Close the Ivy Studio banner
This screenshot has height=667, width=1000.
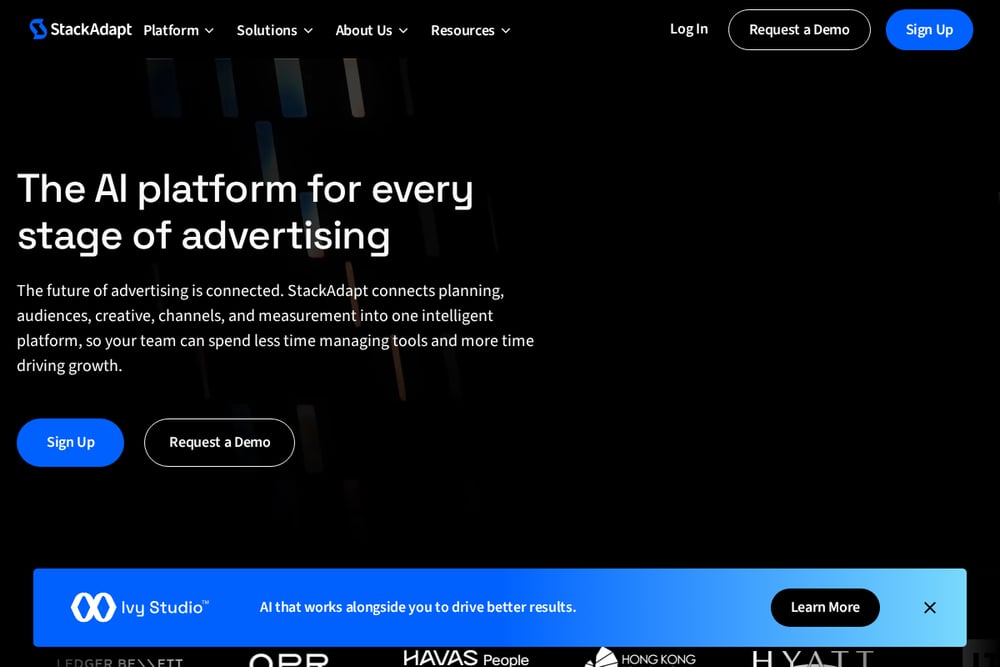[x=930, y=608]
